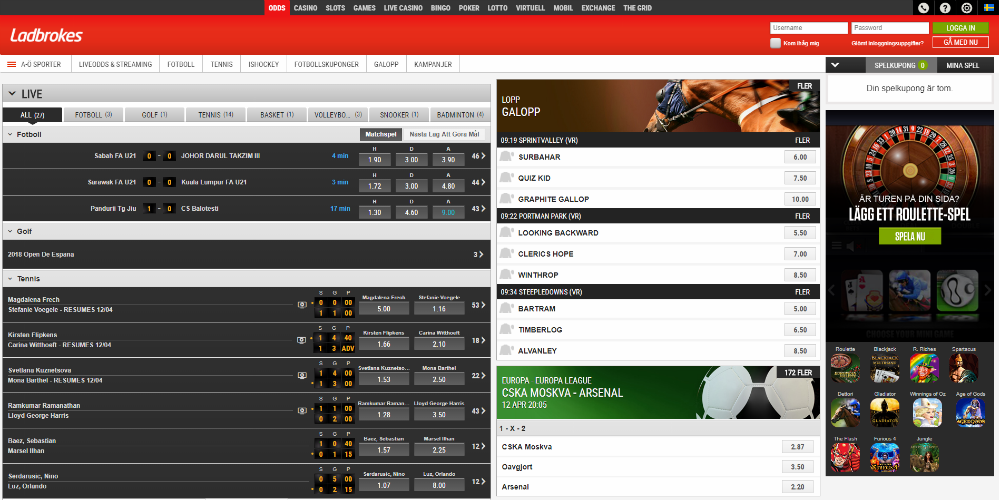Switch to the SNOOKER live tab
The width and height of the screenshot is (999, 500).
point(399,115)
